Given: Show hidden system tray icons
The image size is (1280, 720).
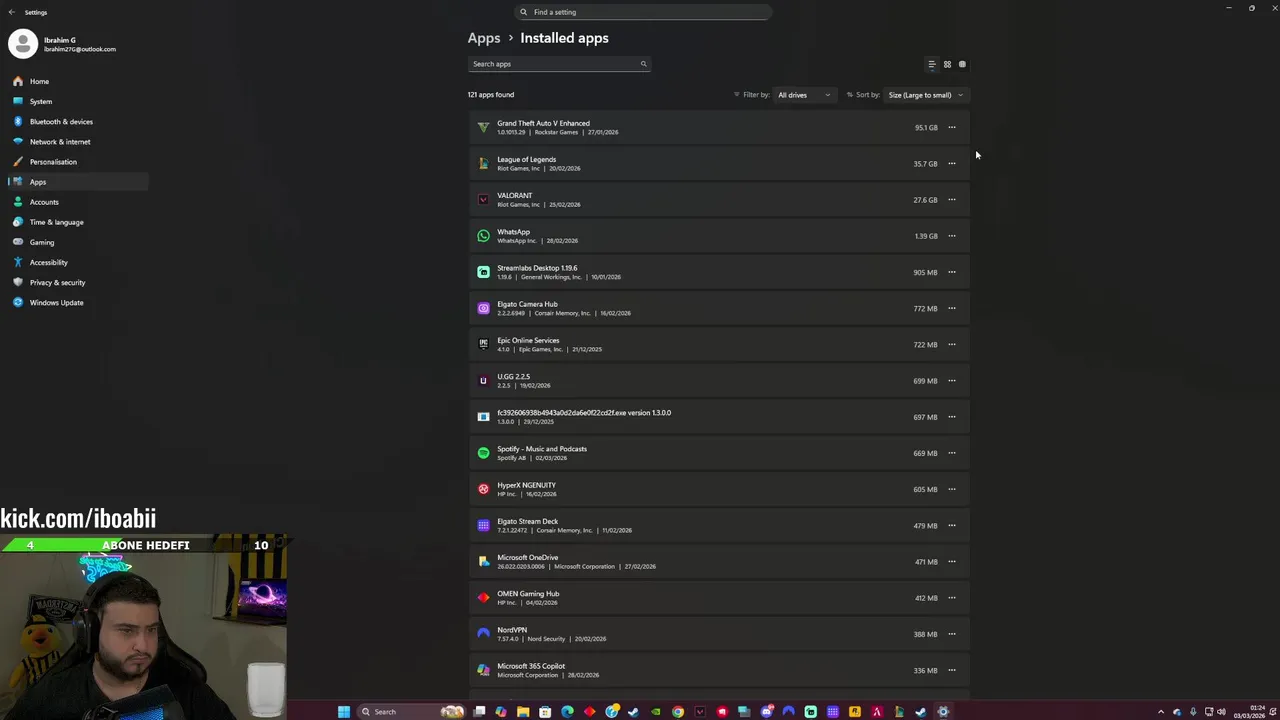Looking at the screenshot, I should pos(1161,712).
